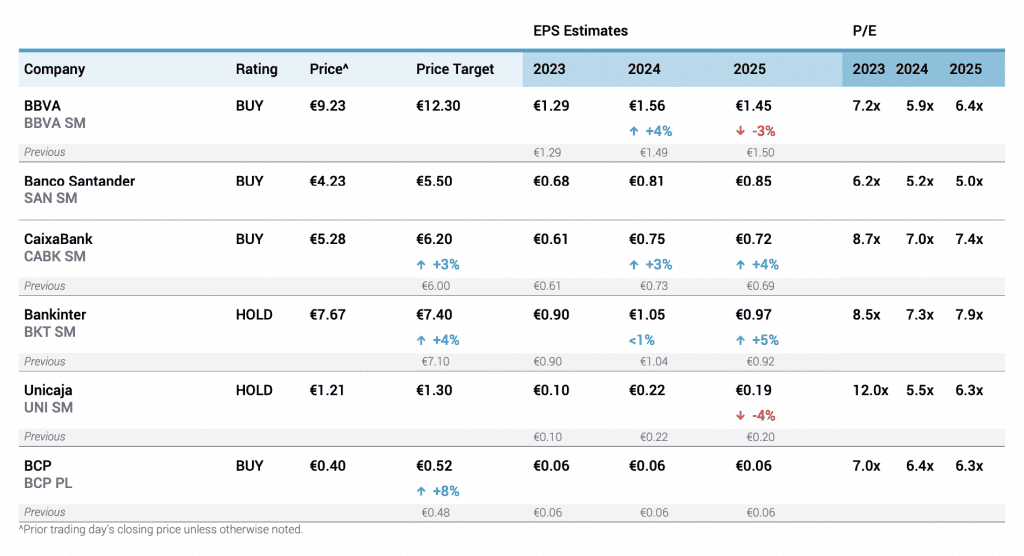Click the P/E 2025 column header
This screenshot has width=1024, height=556.
click(965, 70)
